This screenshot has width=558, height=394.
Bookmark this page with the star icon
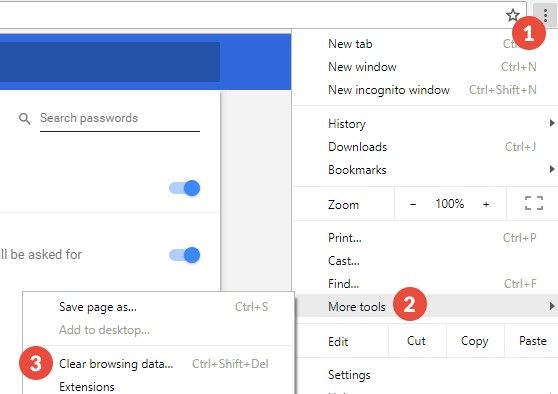point(512,15)
